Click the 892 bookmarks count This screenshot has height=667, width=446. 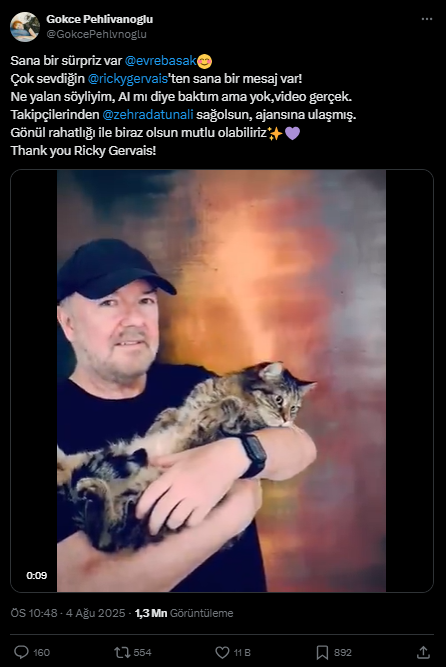coord(343,653)
